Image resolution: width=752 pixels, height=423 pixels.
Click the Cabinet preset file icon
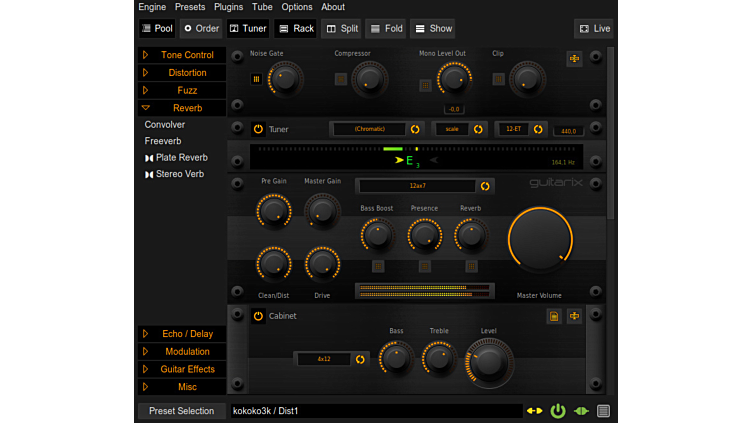click(554, 316)
